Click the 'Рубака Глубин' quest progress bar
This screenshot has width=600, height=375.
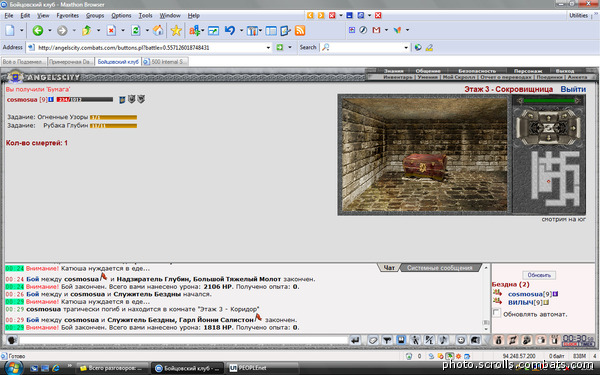point(113,126)
